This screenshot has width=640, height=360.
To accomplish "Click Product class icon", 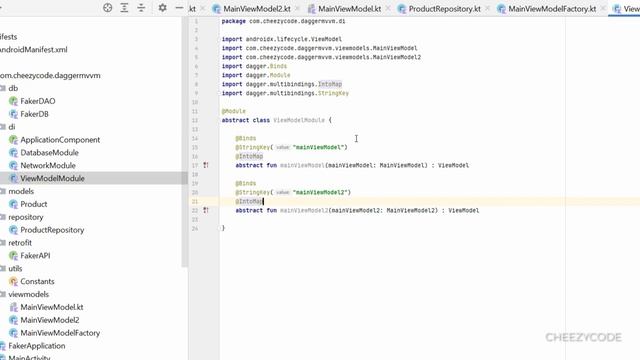I will pos(13,204).
